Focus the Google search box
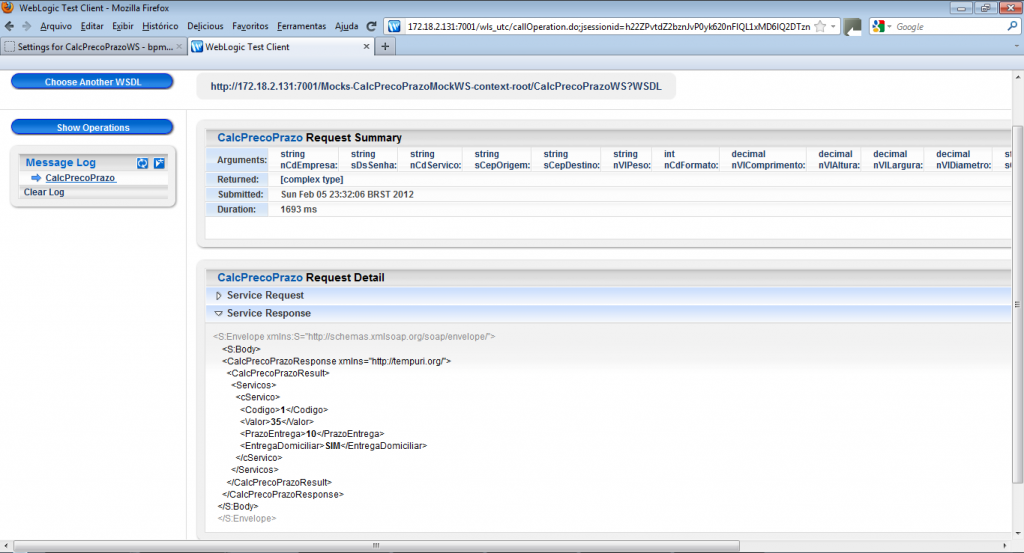Screen dimensions: 1024x553 pyautogui.click(x=950, y=27)
